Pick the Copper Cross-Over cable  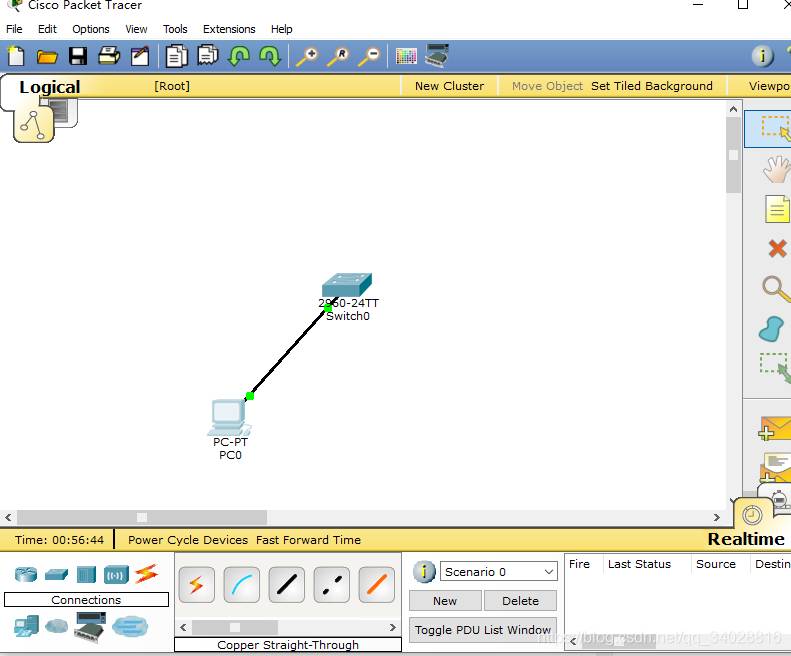pyautogui.click(x=331, y=584)
